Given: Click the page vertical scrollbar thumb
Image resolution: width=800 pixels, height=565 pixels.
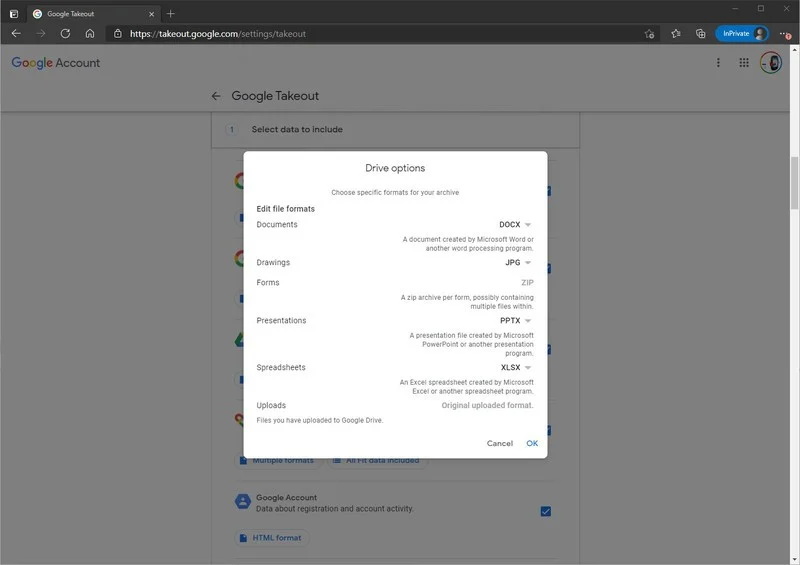Looking at the screenshot, I should pyautogui.click(x=794, y=183).
